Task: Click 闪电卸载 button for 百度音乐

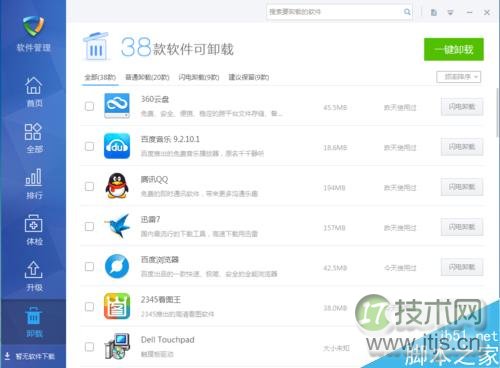Action: 462,147
